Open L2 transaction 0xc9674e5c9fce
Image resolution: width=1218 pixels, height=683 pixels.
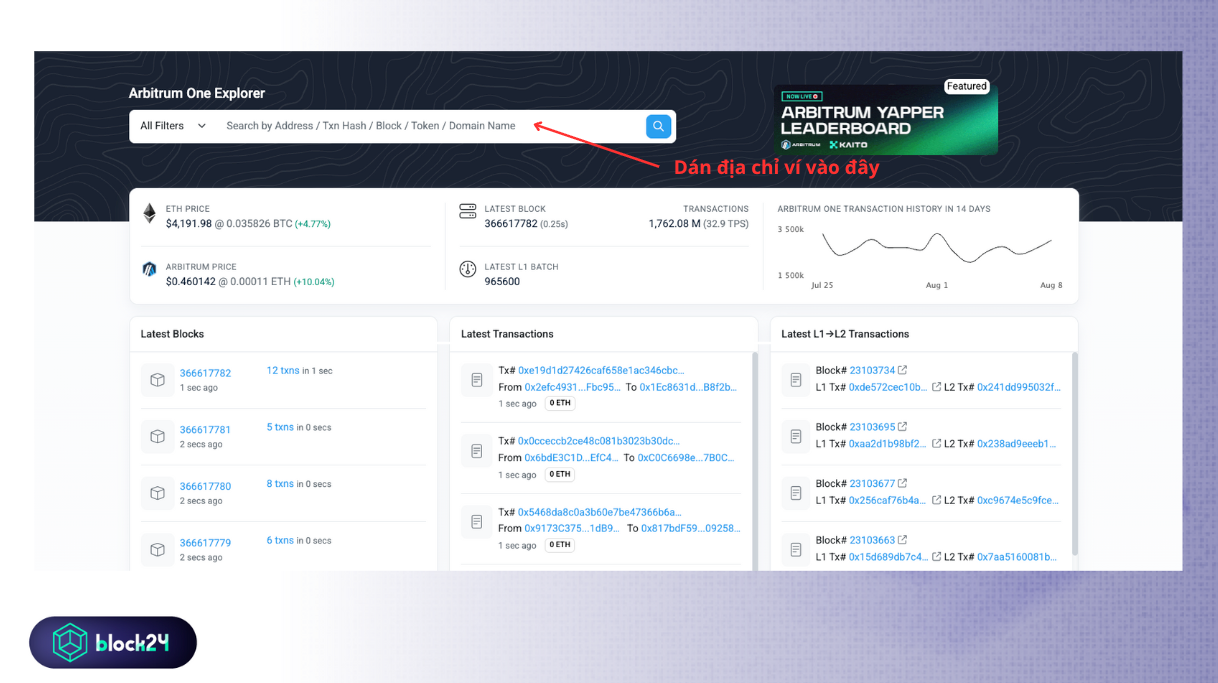click(x=1018, y=500)
